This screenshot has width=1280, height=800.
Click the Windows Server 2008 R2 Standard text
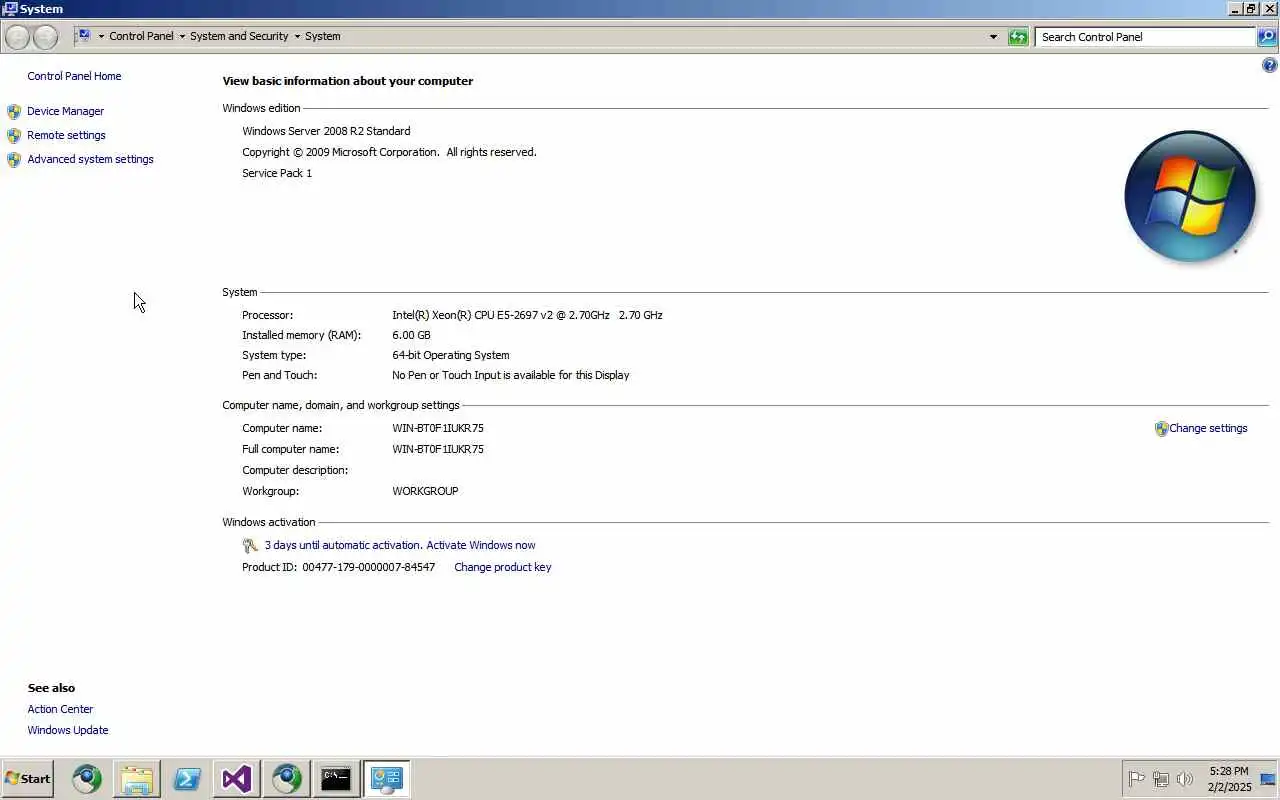pos(326,131)
